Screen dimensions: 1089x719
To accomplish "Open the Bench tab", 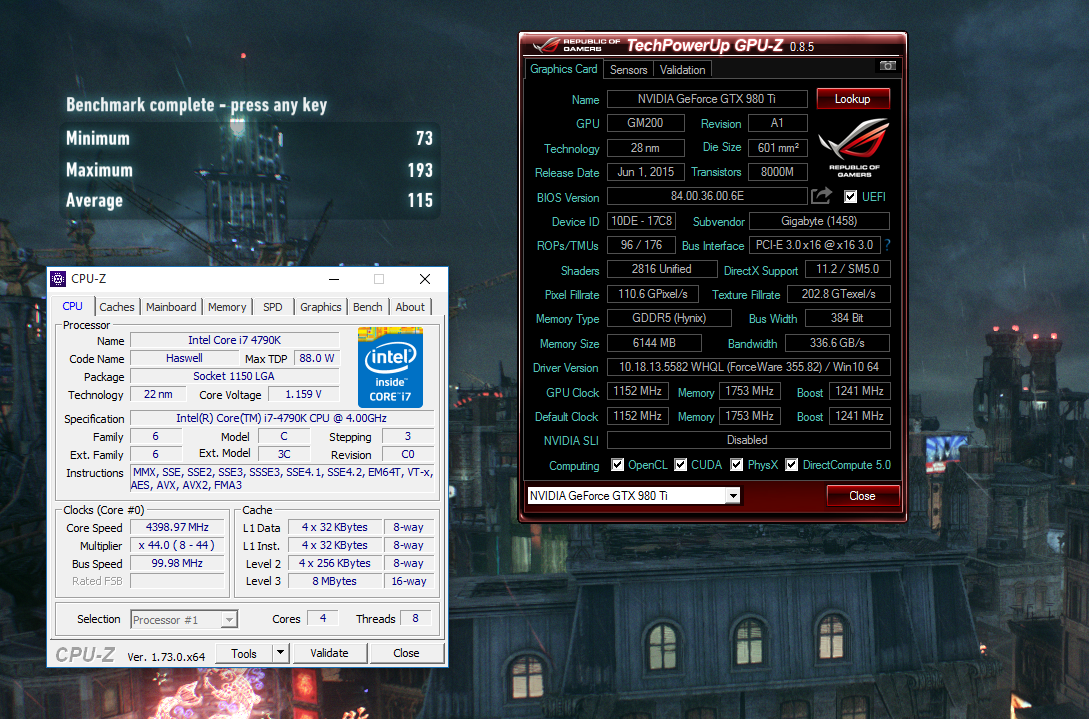I will 367,307.
